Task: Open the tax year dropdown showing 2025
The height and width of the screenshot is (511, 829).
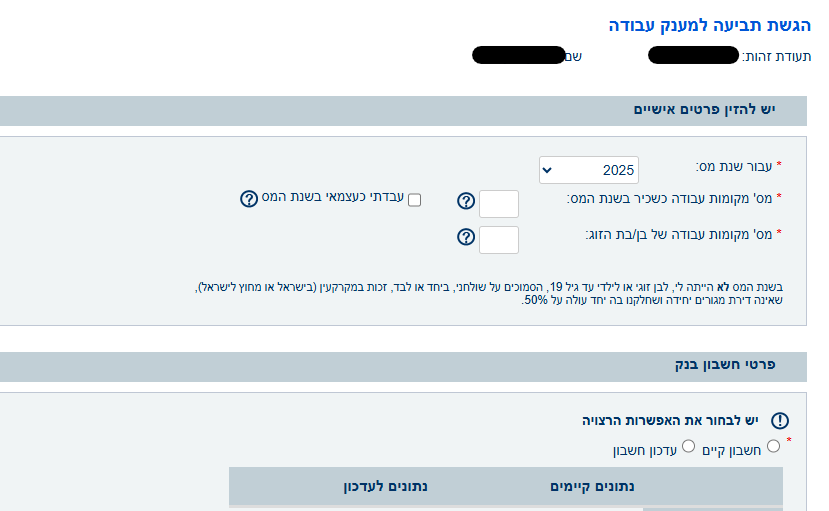Action: 588,170
